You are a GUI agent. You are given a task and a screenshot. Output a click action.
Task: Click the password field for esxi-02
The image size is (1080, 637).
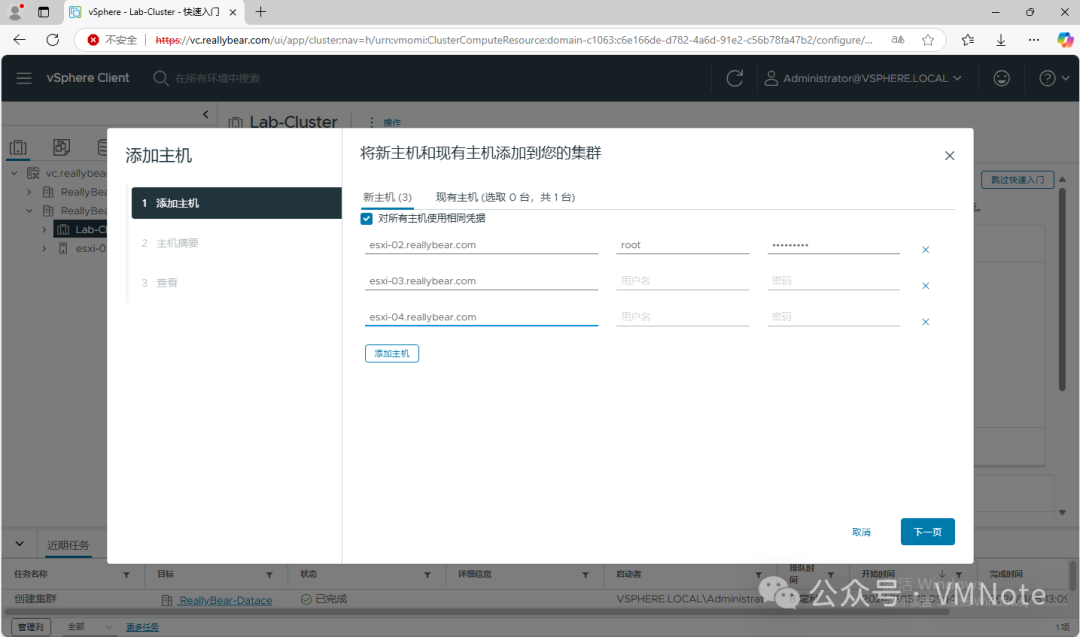833,244
